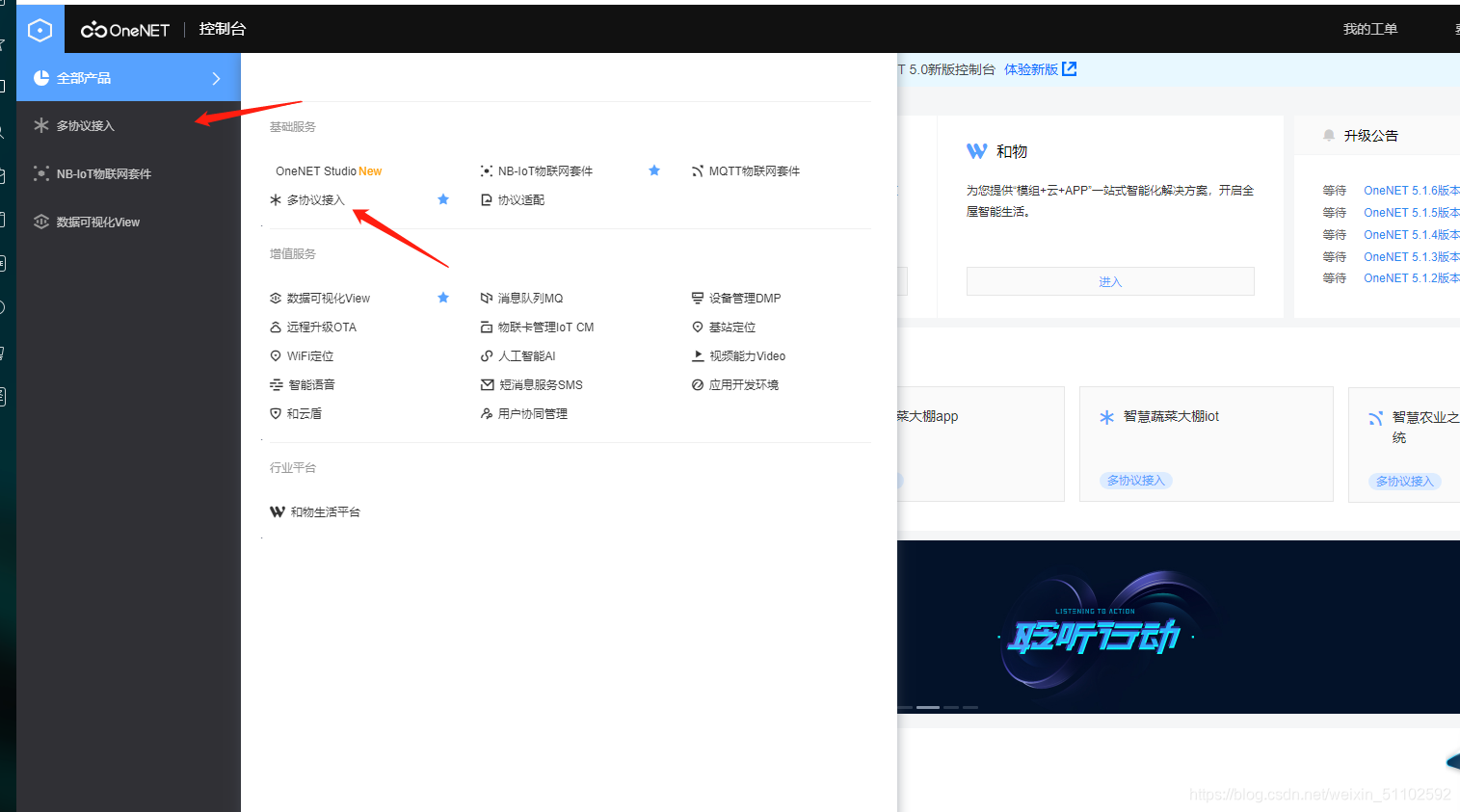
Task: Open 人工智能AI text link
Action: (x=527, y=356)
